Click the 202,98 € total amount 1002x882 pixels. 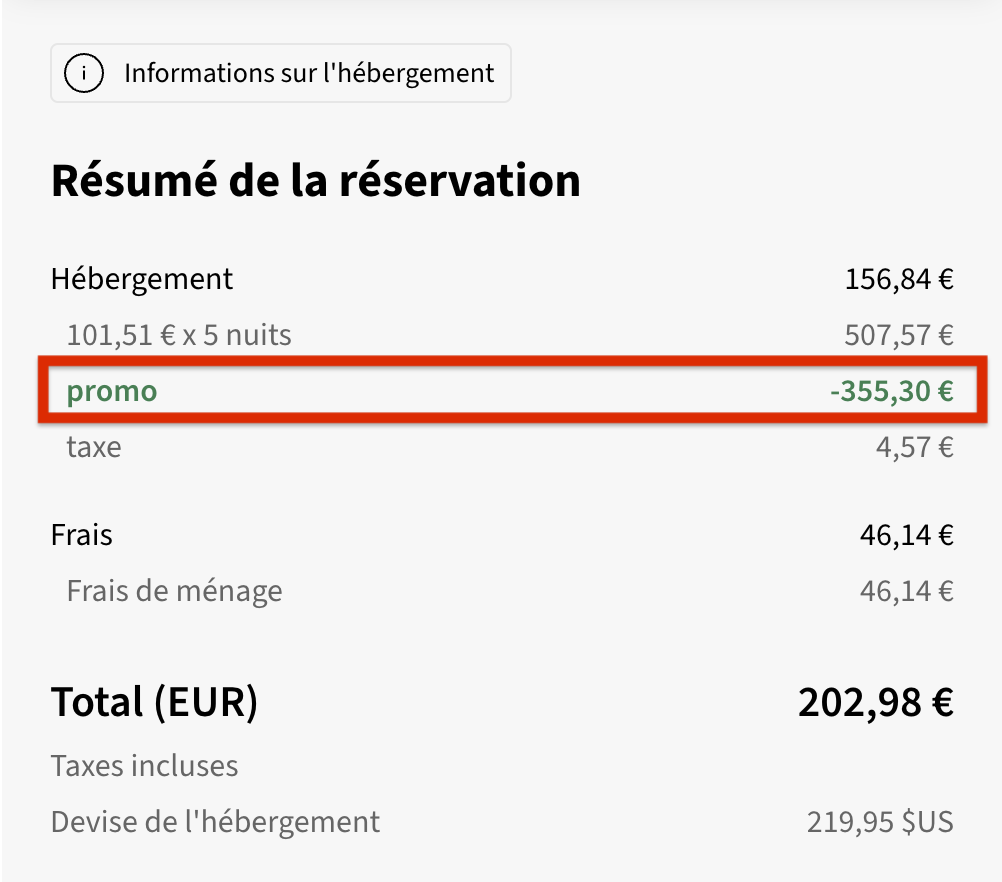(x=876, y=702)
